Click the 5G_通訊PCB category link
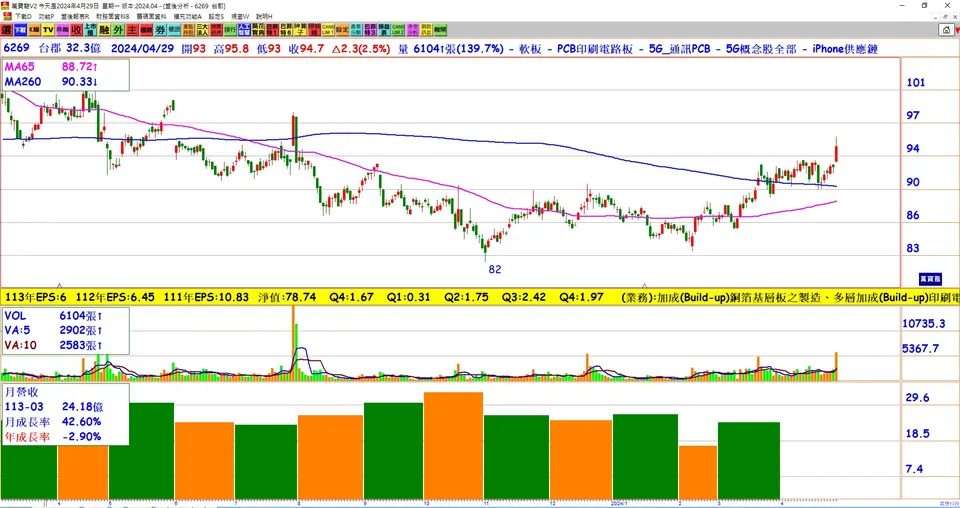960x508 pixels. 680,49
